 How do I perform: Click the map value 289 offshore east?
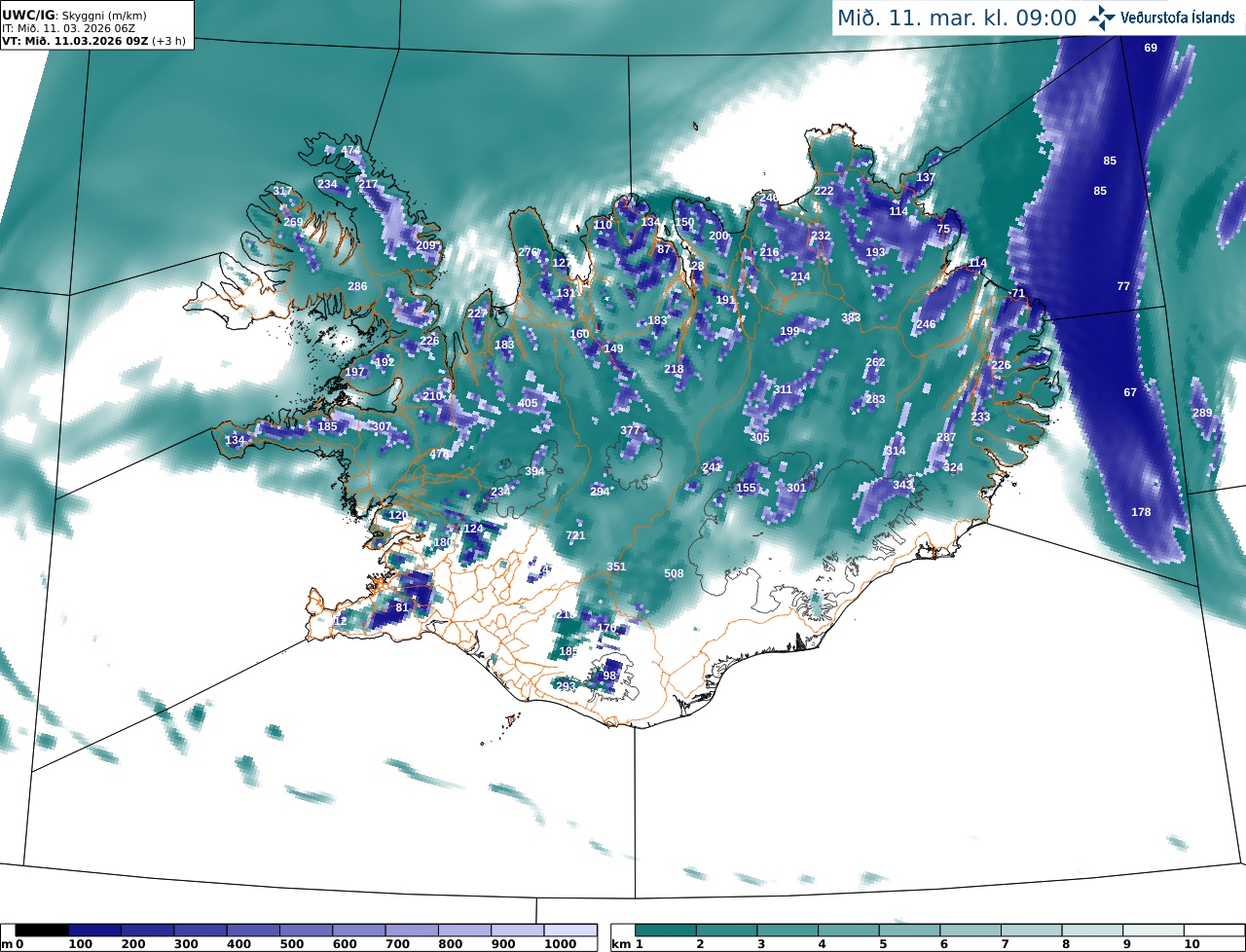[x=1203, y=413]
